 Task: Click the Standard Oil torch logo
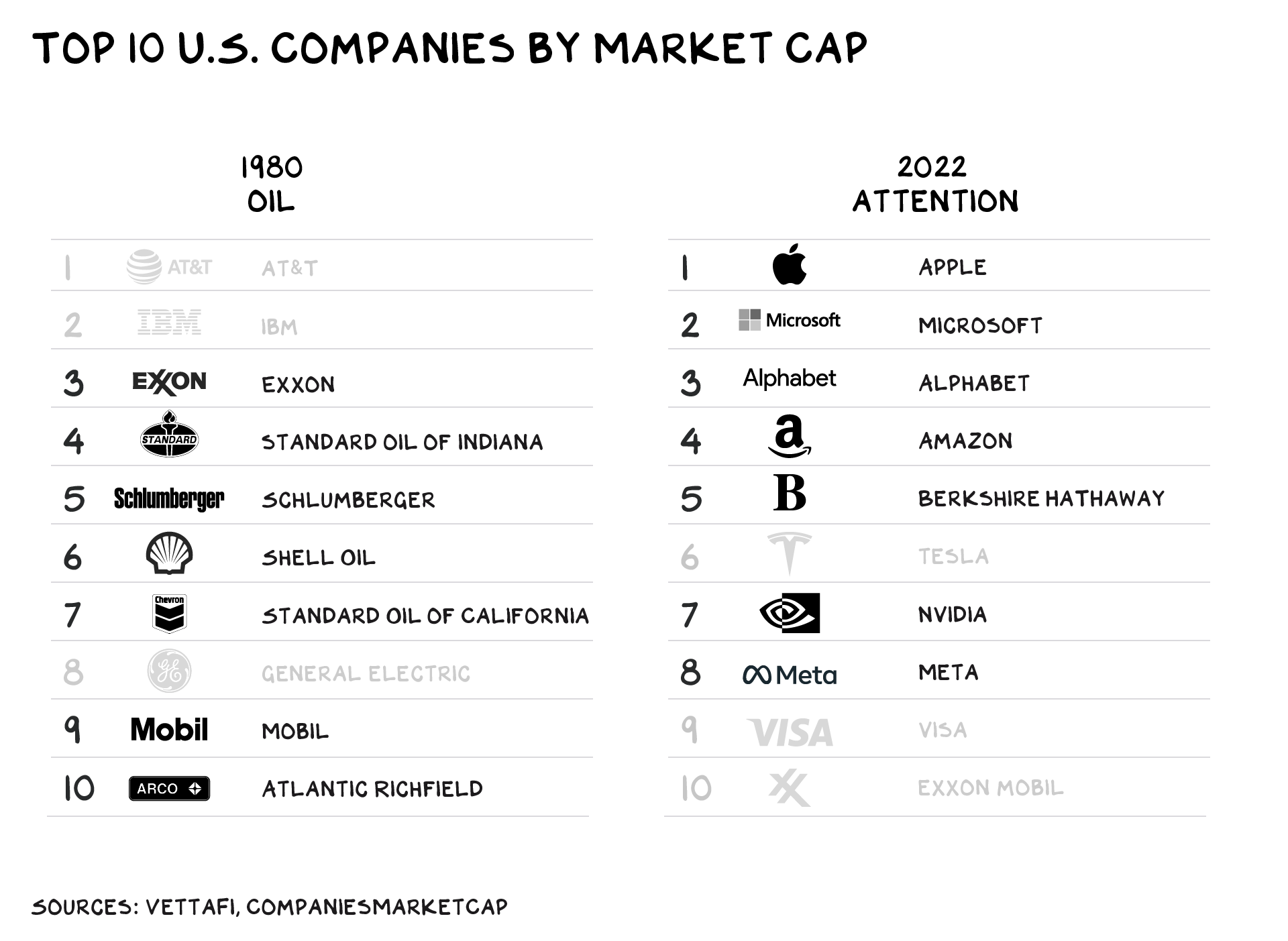(169, 434)
